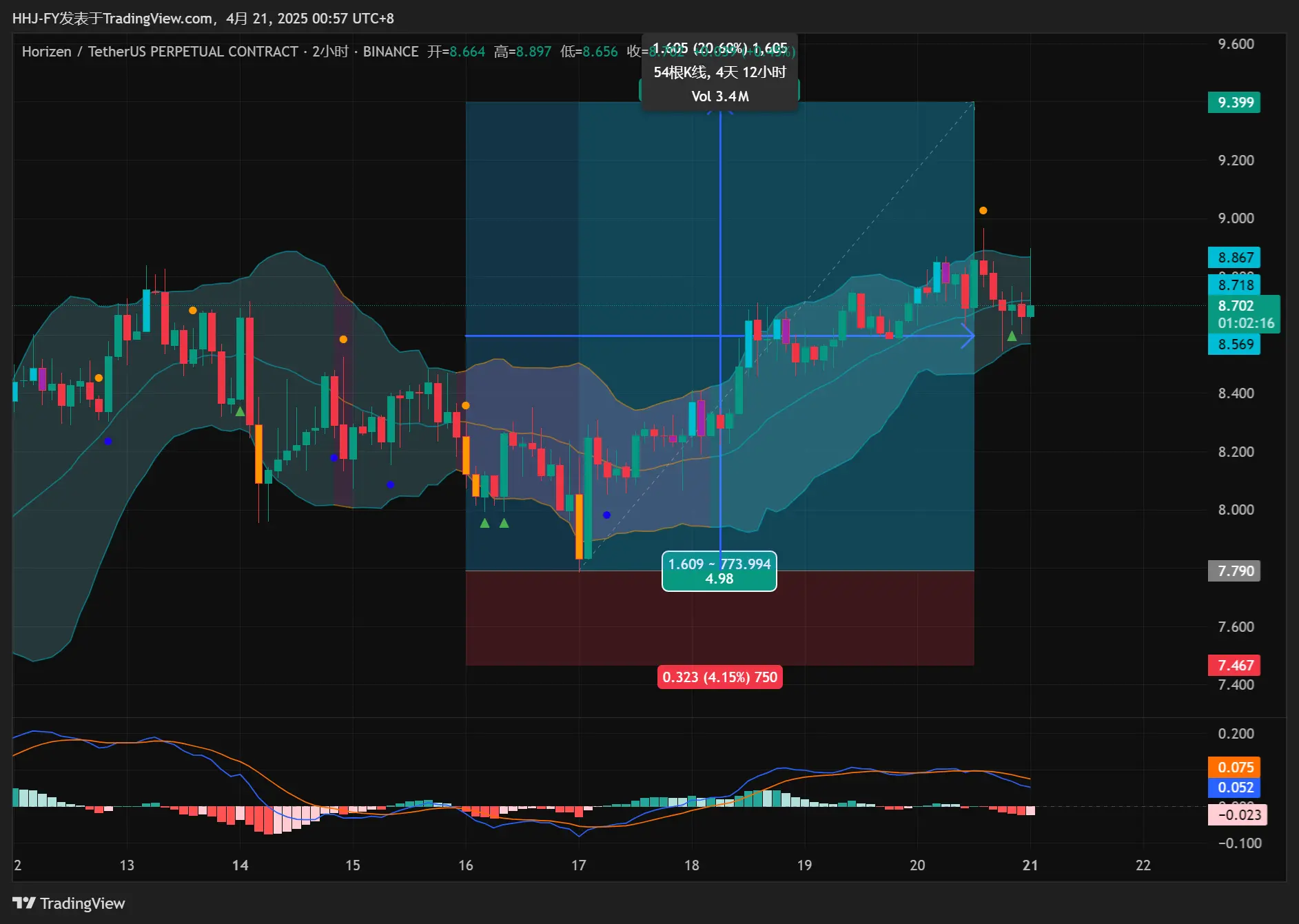This screenshot has height=924, width=1299.
Task: Select date 20 on the time axis
Action: [x=917, y=865]
